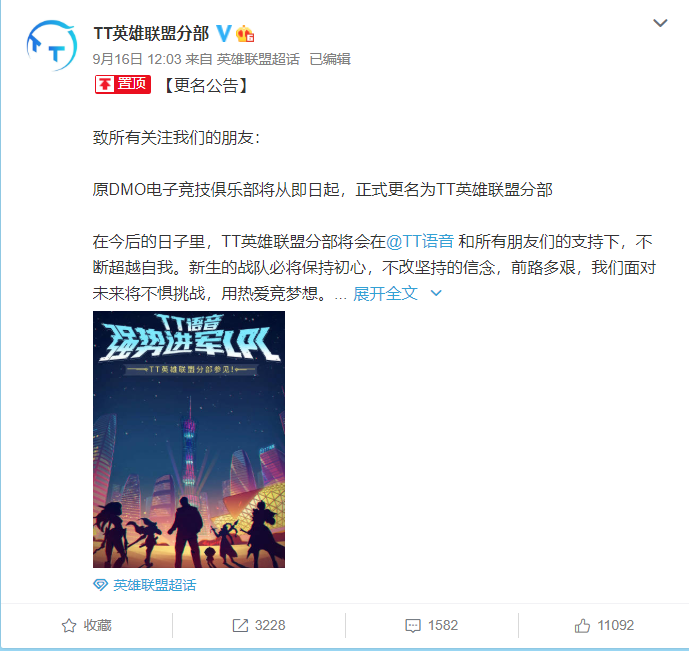Click the post timestamp 9月16日 12:03
The width and height of the screenshot is (689, 651).
(137, 59)
